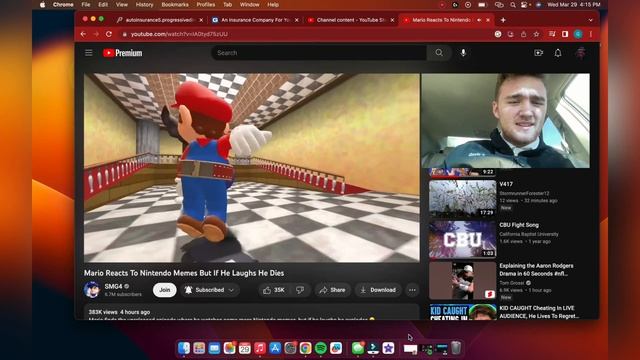This screenshot has height=360, width=640.
Task: Open Chrome's side panel icon
Action: click(x=565, y=34)
